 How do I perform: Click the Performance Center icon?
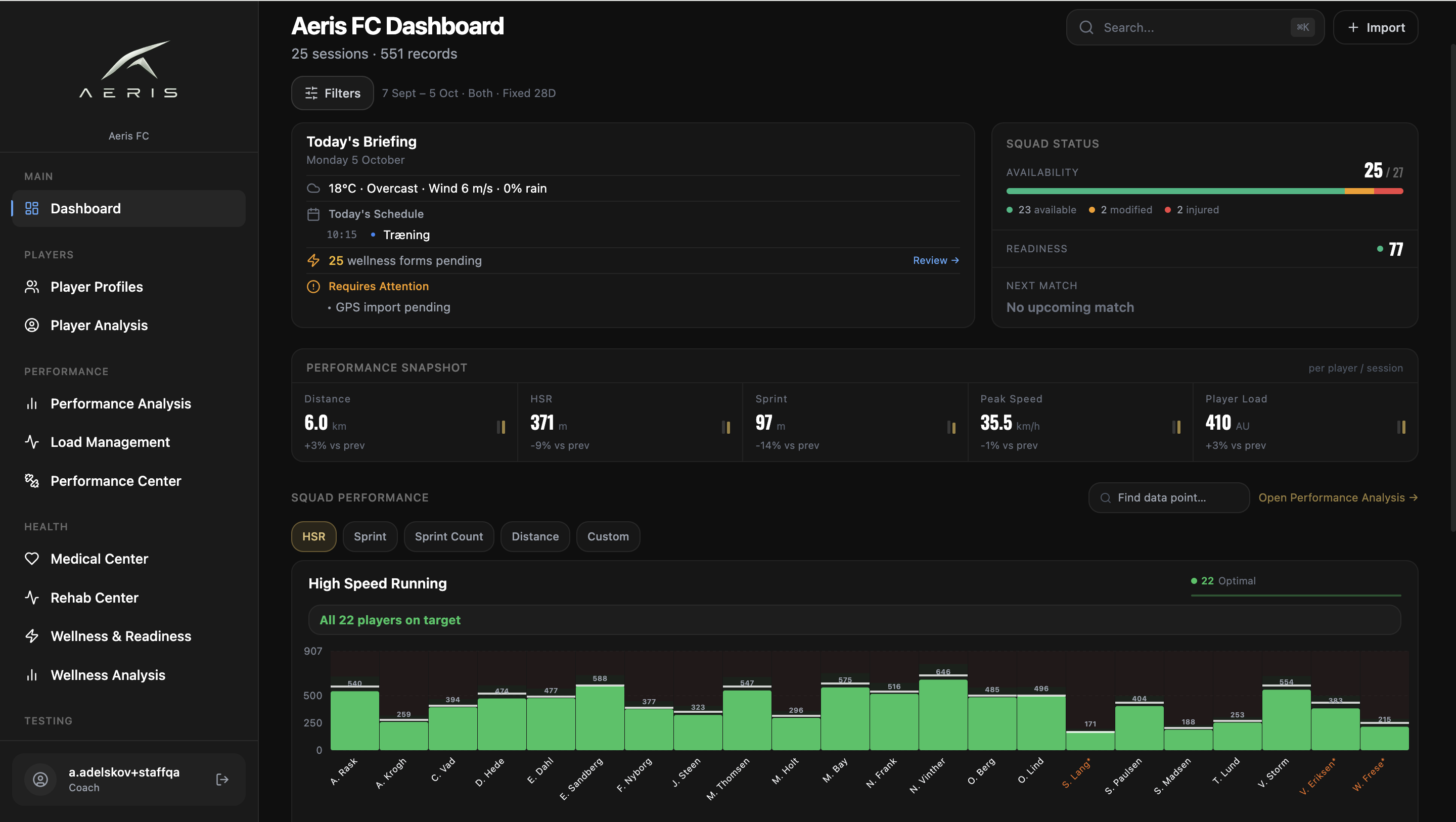pyautogui.click(x=32, y=481)
